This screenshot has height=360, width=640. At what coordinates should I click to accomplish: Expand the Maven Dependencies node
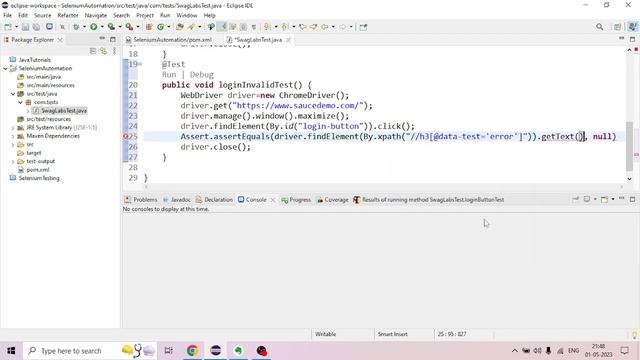pyautogui.click(x=13, y=136)
